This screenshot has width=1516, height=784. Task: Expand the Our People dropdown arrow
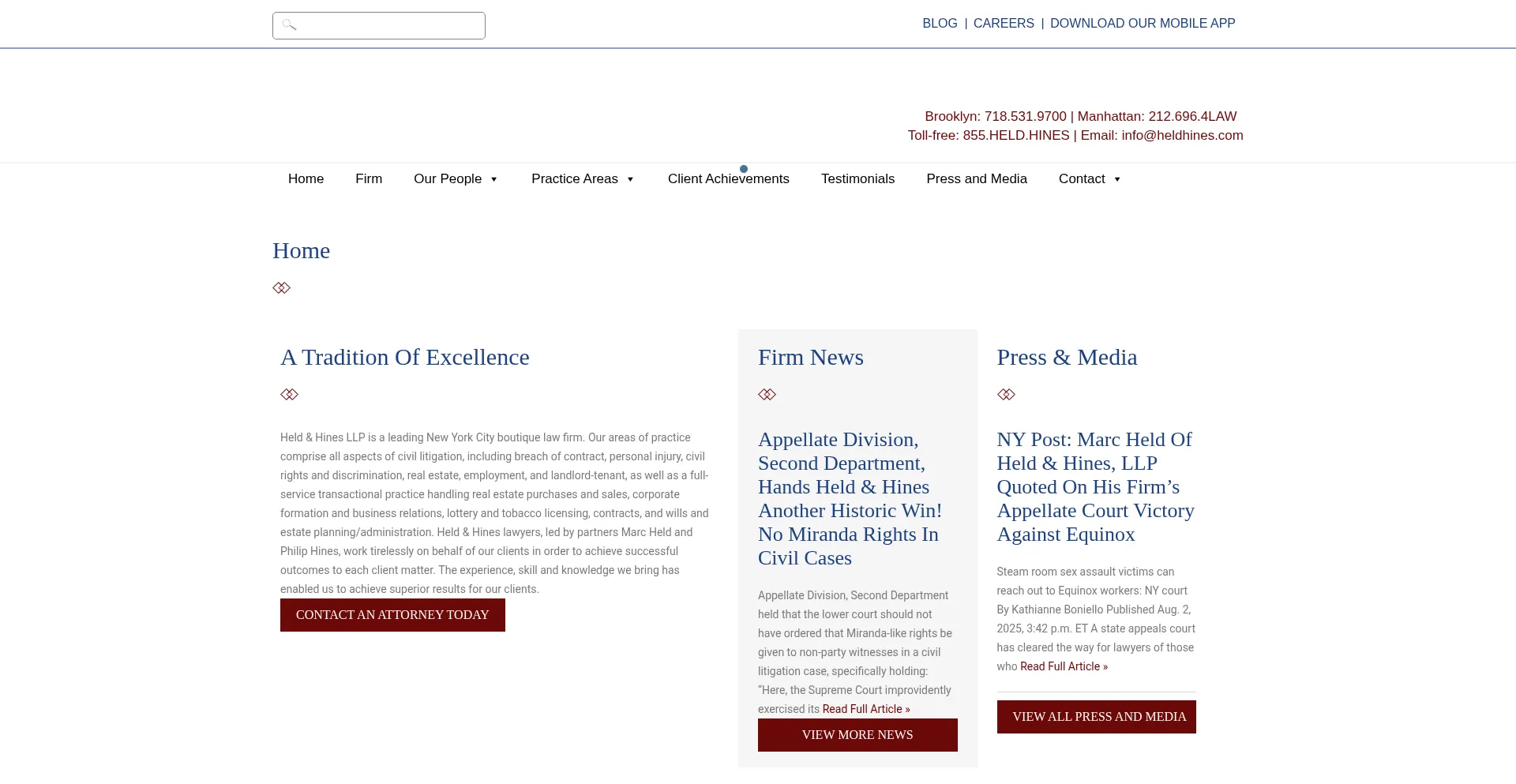click(x=494, y=179)
